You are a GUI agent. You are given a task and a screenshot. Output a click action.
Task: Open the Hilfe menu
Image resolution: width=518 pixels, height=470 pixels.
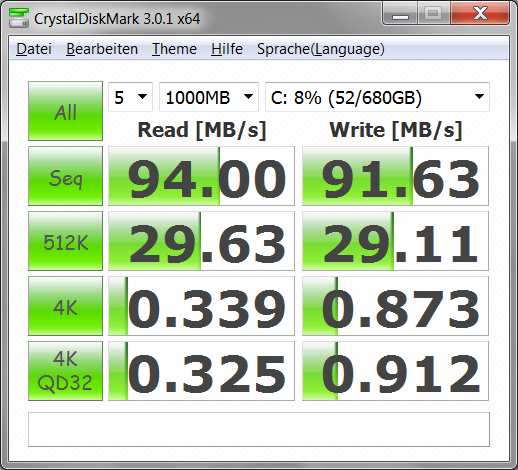point(227,49)
